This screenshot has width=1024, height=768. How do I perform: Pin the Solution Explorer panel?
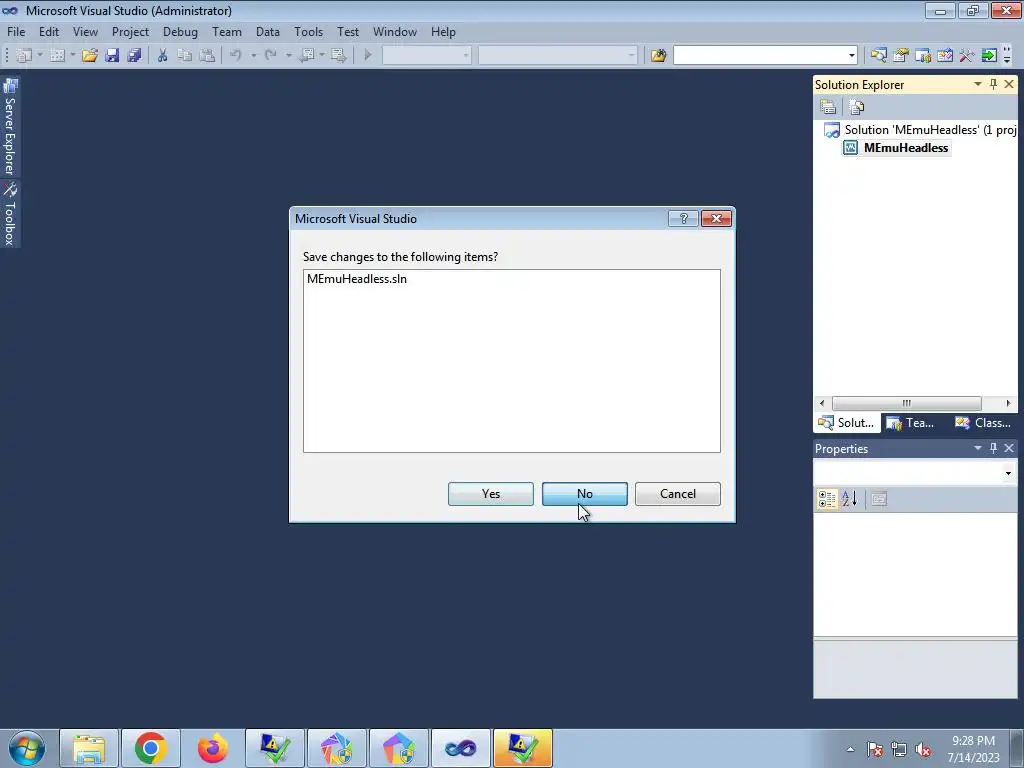[993, 84]
